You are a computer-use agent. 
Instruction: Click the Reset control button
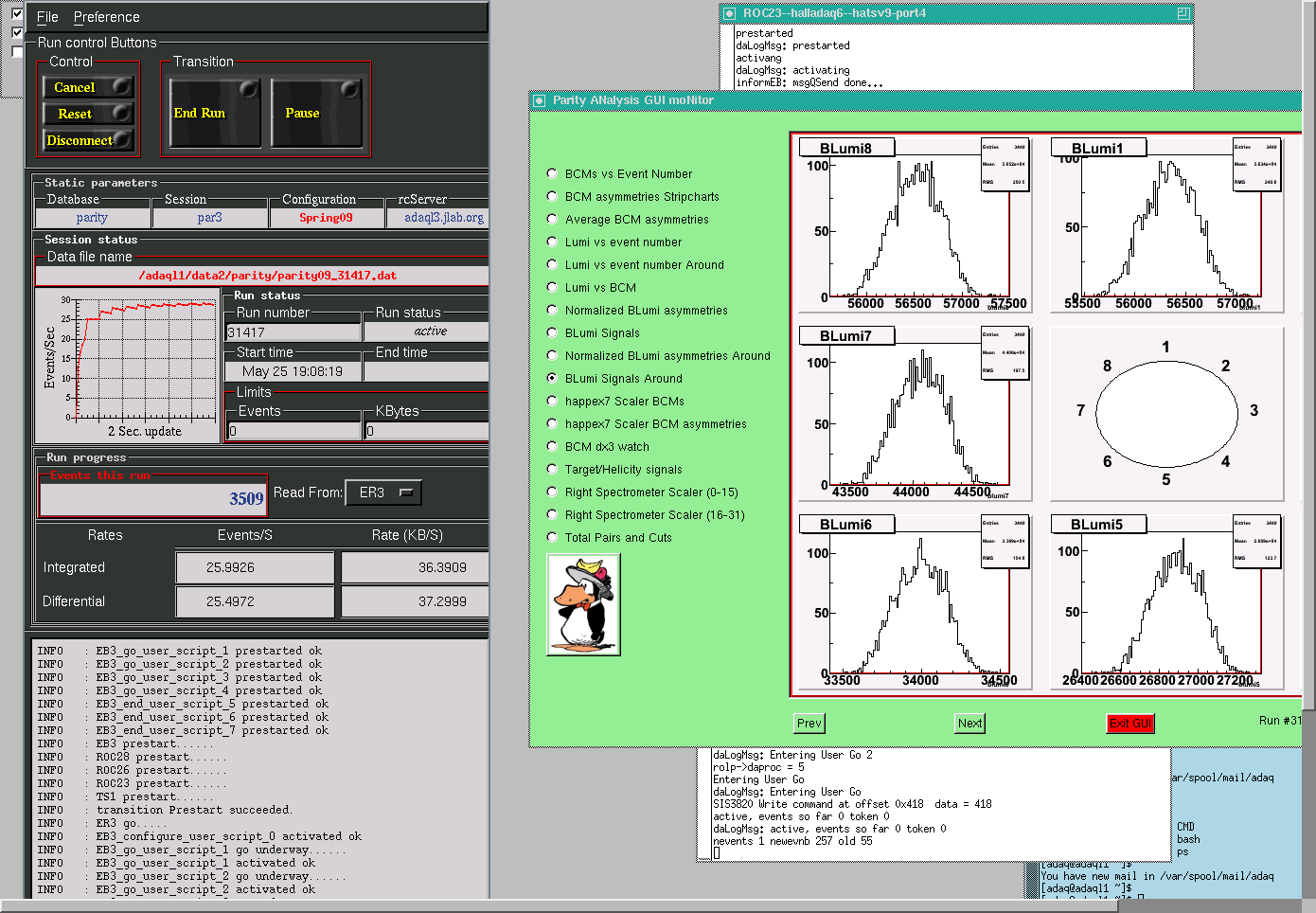click(88, 114)
